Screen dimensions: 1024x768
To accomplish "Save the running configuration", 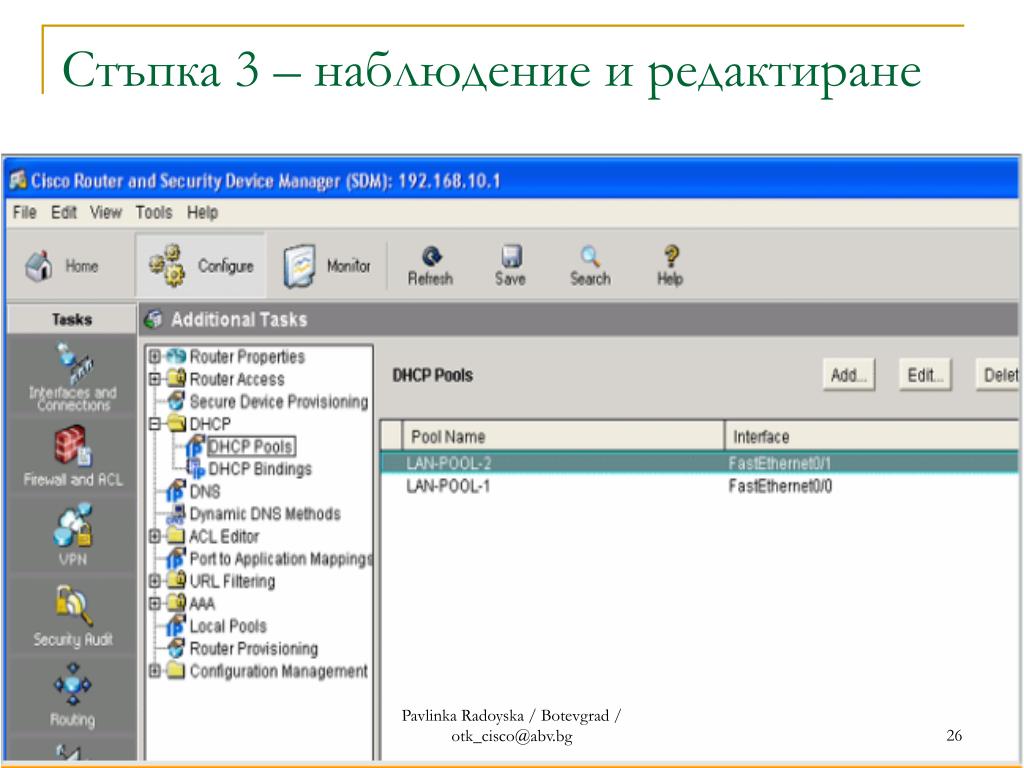I will [510, 266].
